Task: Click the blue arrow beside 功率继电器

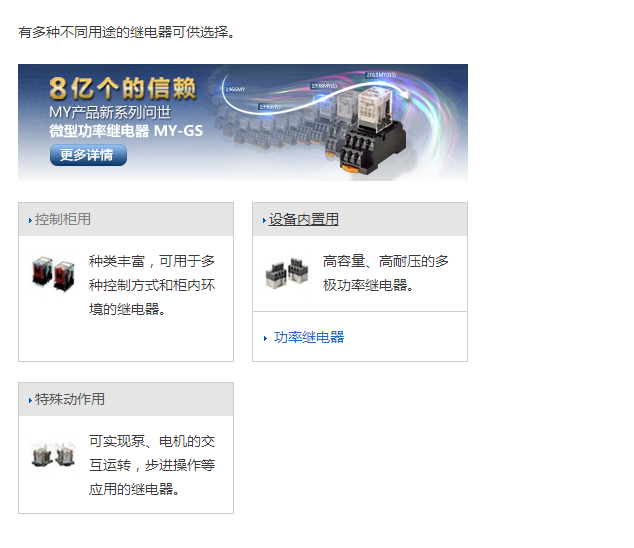Action: point(265,338)
